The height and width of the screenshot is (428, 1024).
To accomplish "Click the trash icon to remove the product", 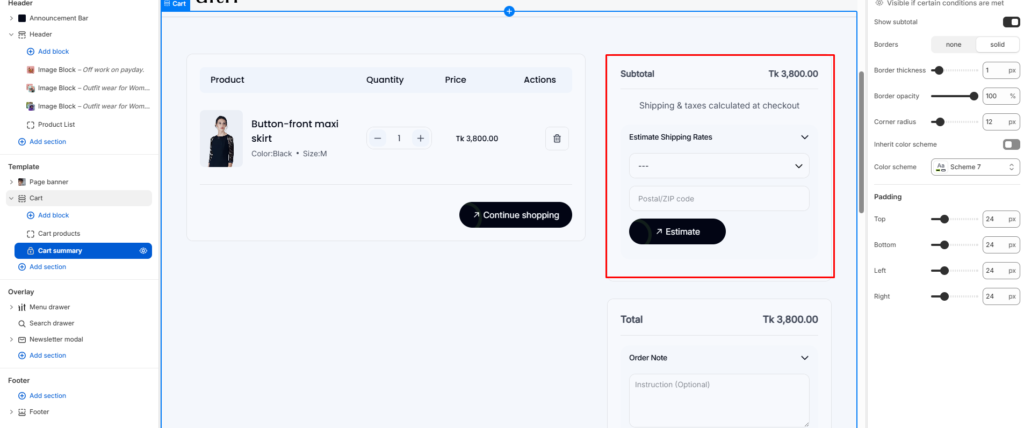I will 556,139.
